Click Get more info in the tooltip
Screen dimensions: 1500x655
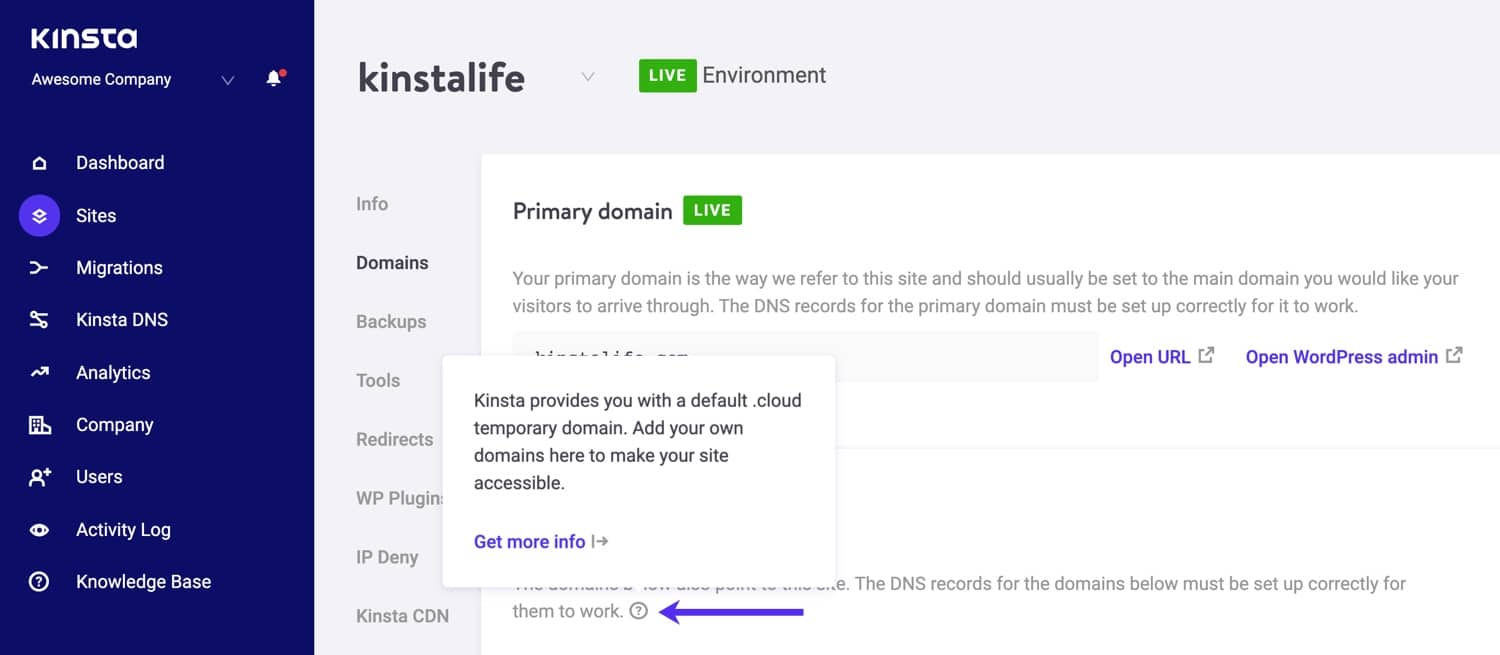pos(530,541)
